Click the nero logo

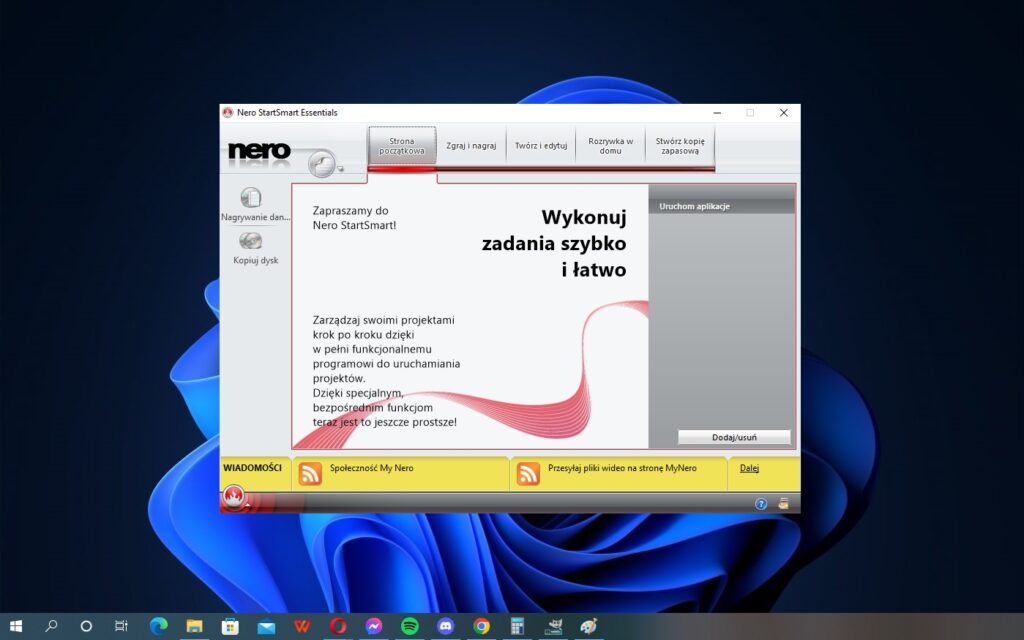click(259, 151)
